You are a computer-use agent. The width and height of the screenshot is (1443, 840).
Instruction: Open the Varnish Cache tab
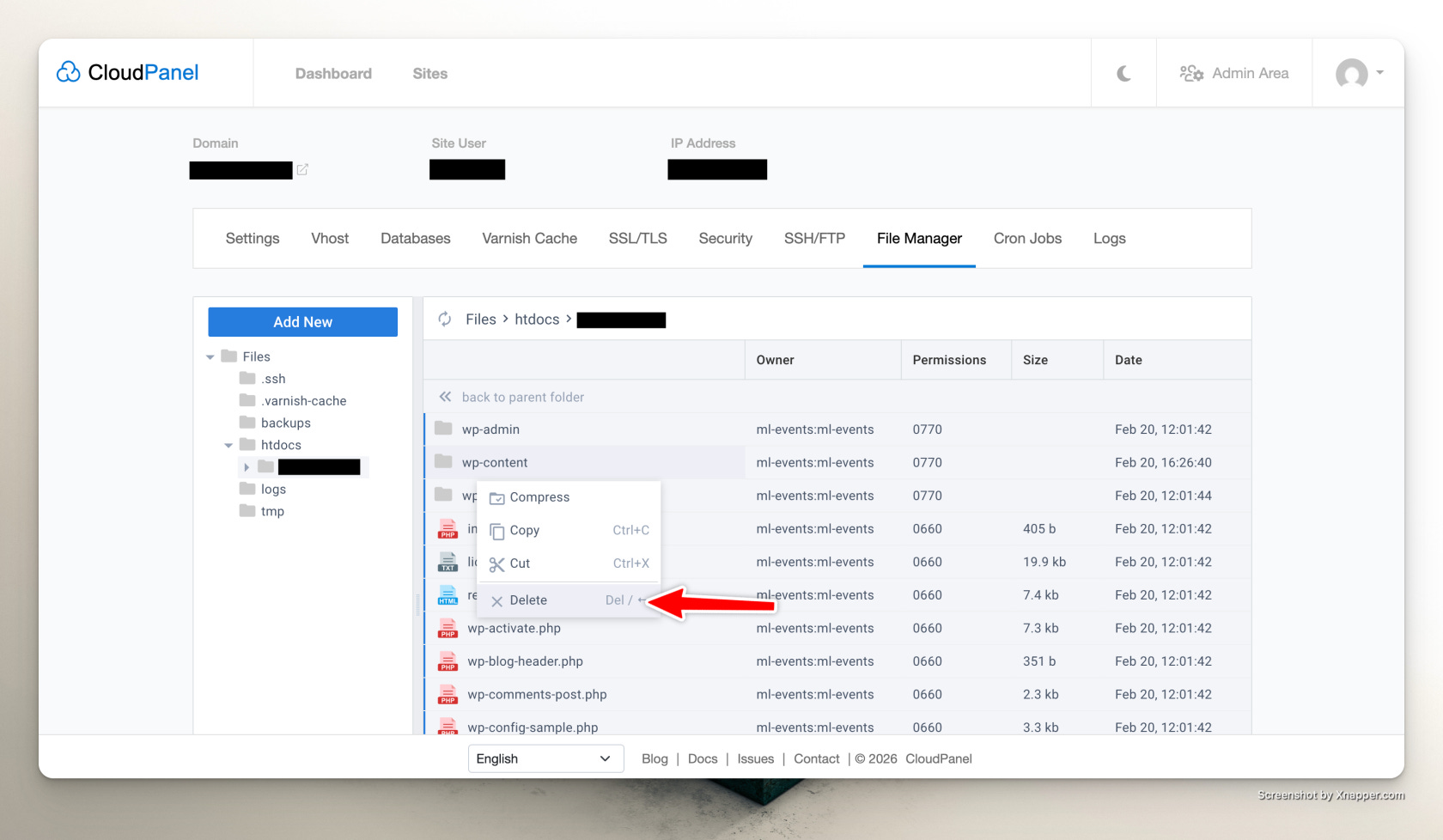pos(529,239)
